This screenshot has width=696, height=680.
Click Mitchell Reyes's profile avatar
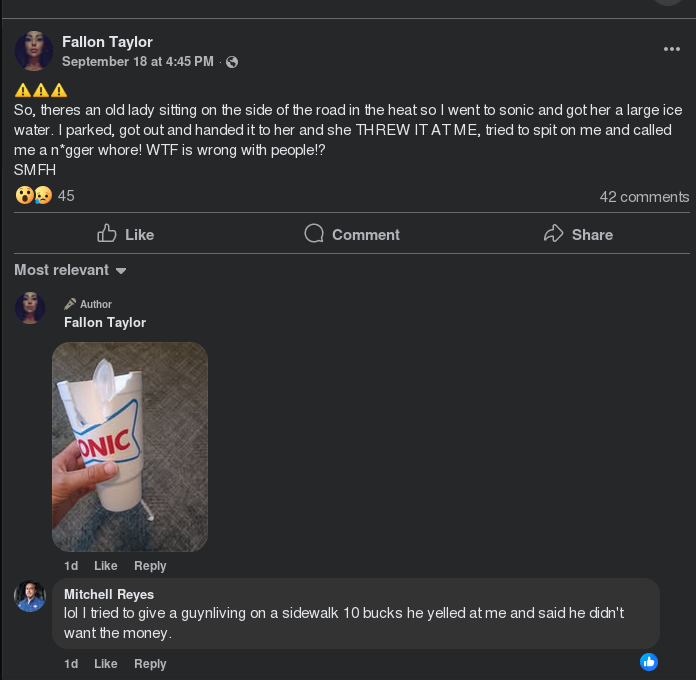pyautogui.click(x=30, y=596)
